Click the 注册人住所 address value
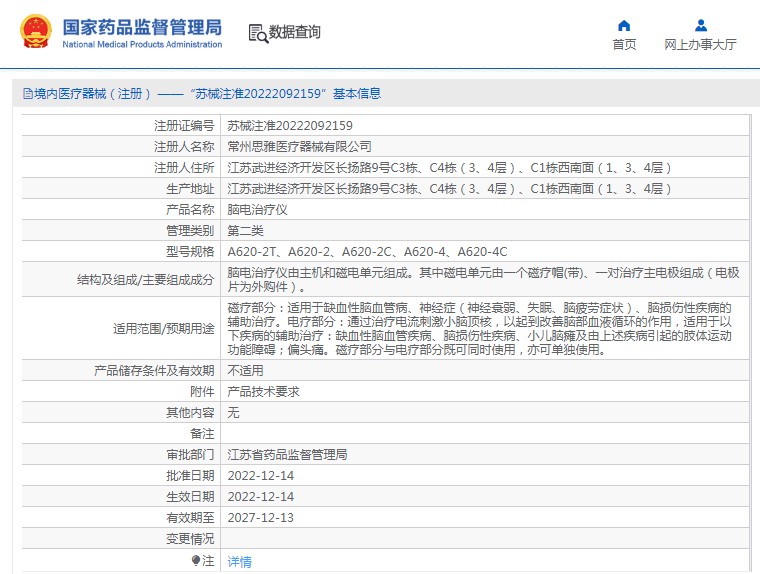 click(x=449, y=168)
